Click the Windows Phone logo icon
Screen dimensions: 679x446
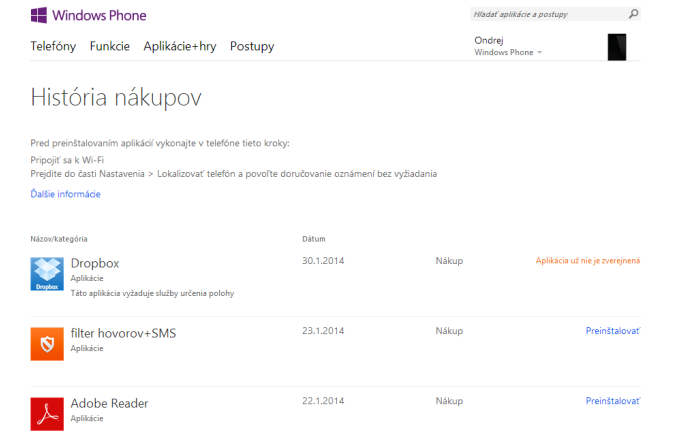[x=39, y=15]
